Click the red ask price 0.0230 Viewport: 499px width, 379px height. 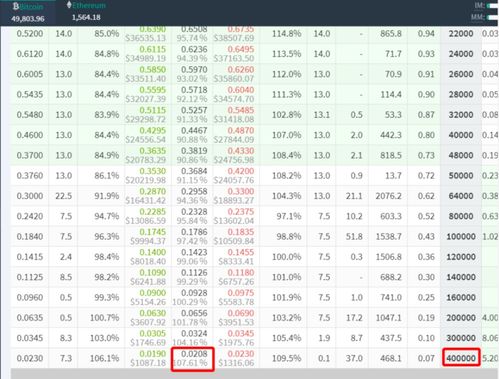pyautogui.click(x=241, y=354)
